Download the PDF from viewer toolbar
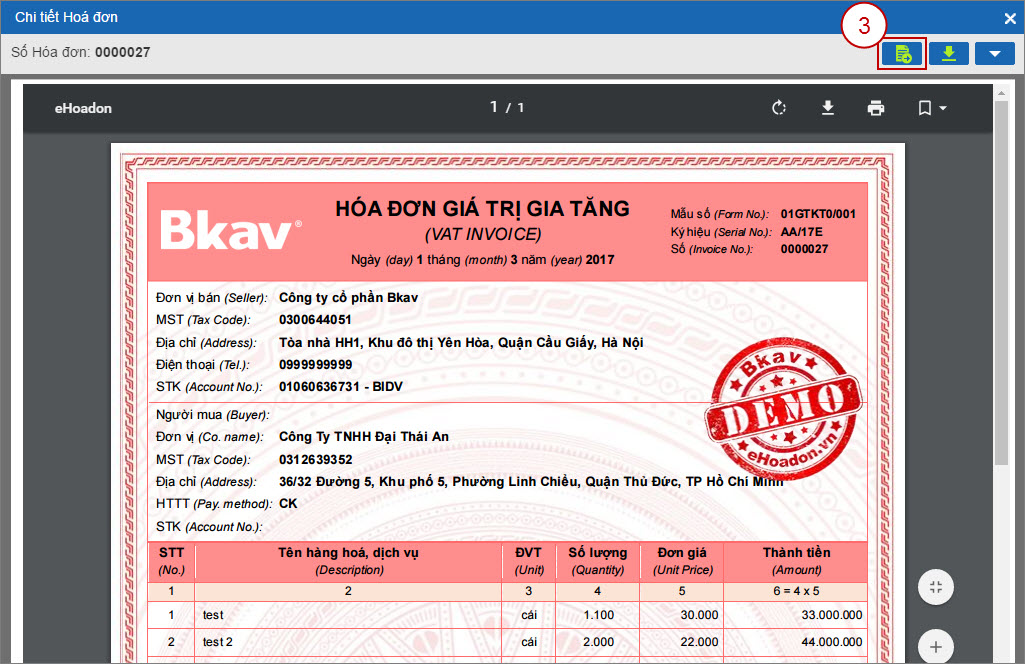 (828, 108)
